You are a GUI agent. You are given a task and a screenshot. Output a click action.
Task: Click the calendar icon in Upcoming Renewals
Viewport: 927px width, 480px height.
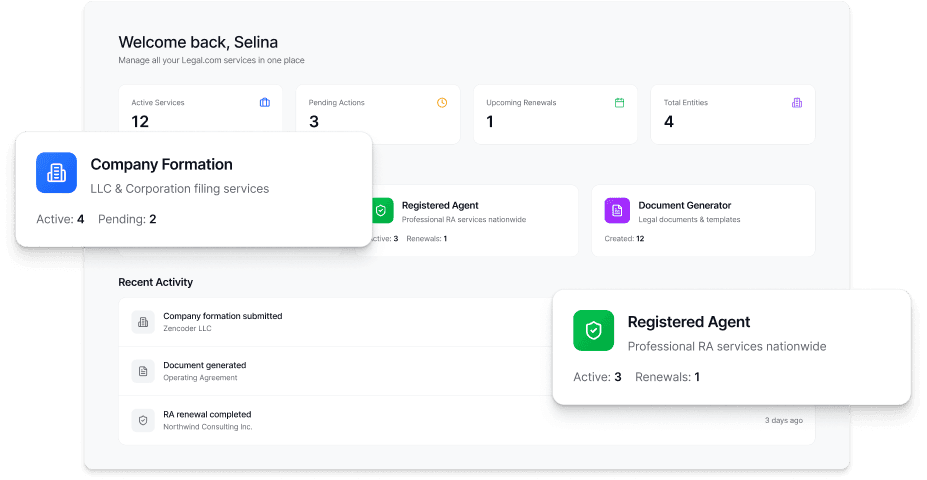click(619, 102)
